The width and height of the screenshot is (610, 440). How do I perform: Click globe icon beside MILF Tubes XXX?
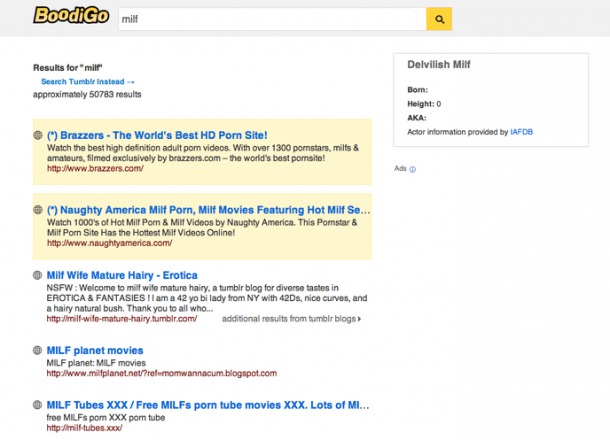[37, 405]
